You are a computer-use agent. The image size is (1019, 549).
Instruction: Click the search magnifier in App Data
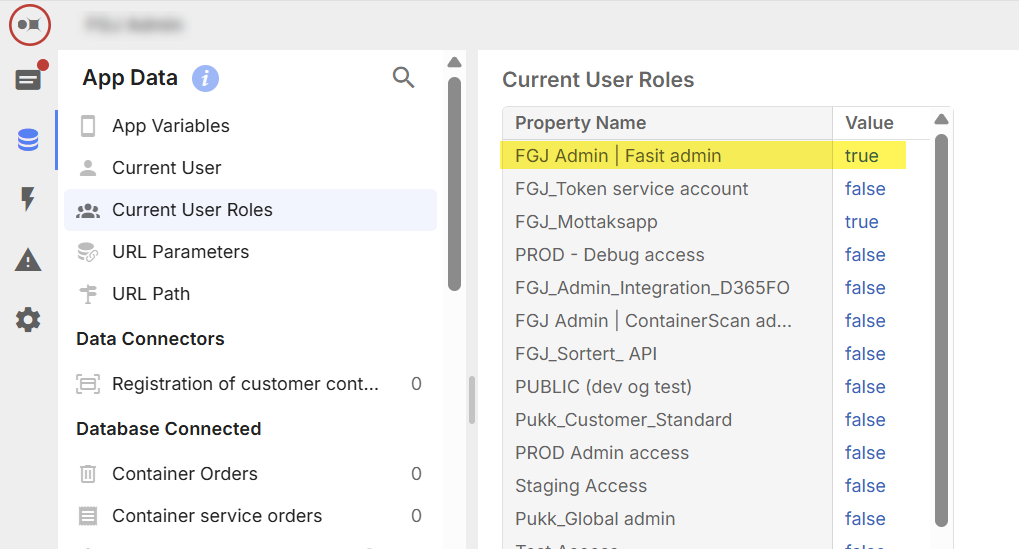tap(403, 78)
